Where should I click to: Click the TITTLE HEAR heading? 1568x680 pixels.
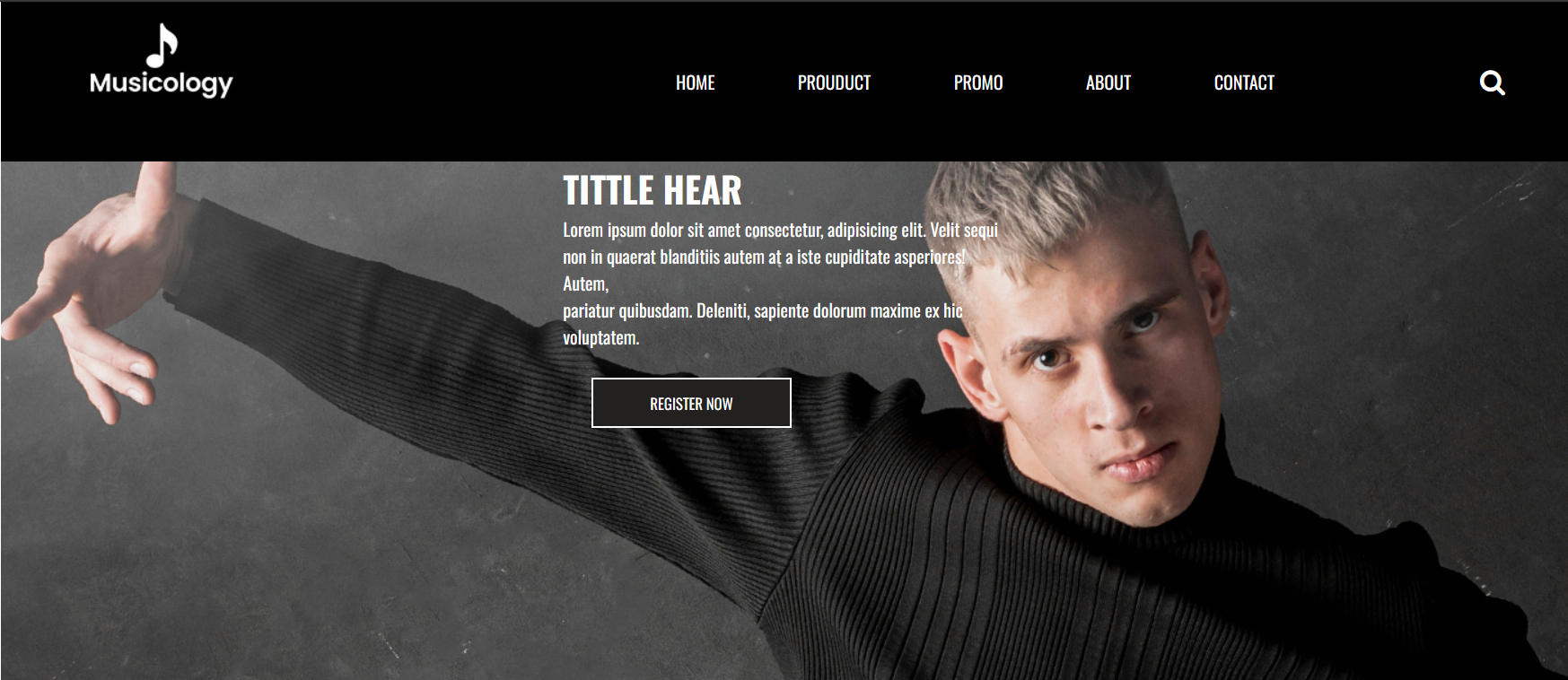click(653, 190)
